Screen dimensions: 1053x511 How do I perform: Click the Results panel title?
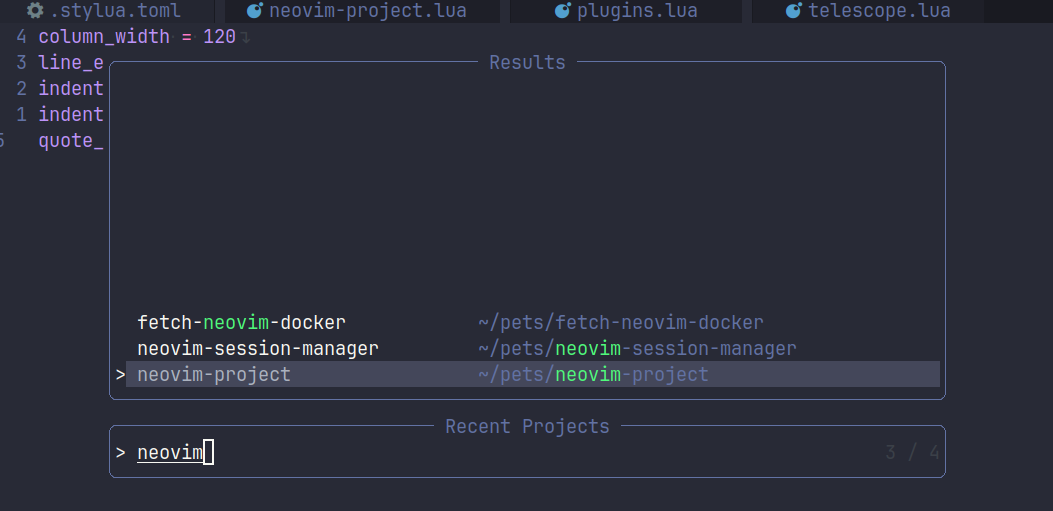[527, 62]
